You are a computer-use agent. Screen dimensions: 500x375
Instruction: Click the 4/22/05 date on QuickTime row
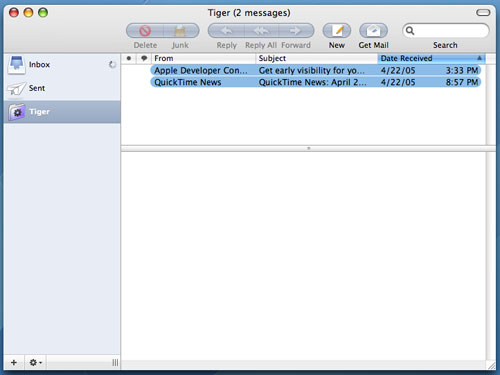coord(398,82)
